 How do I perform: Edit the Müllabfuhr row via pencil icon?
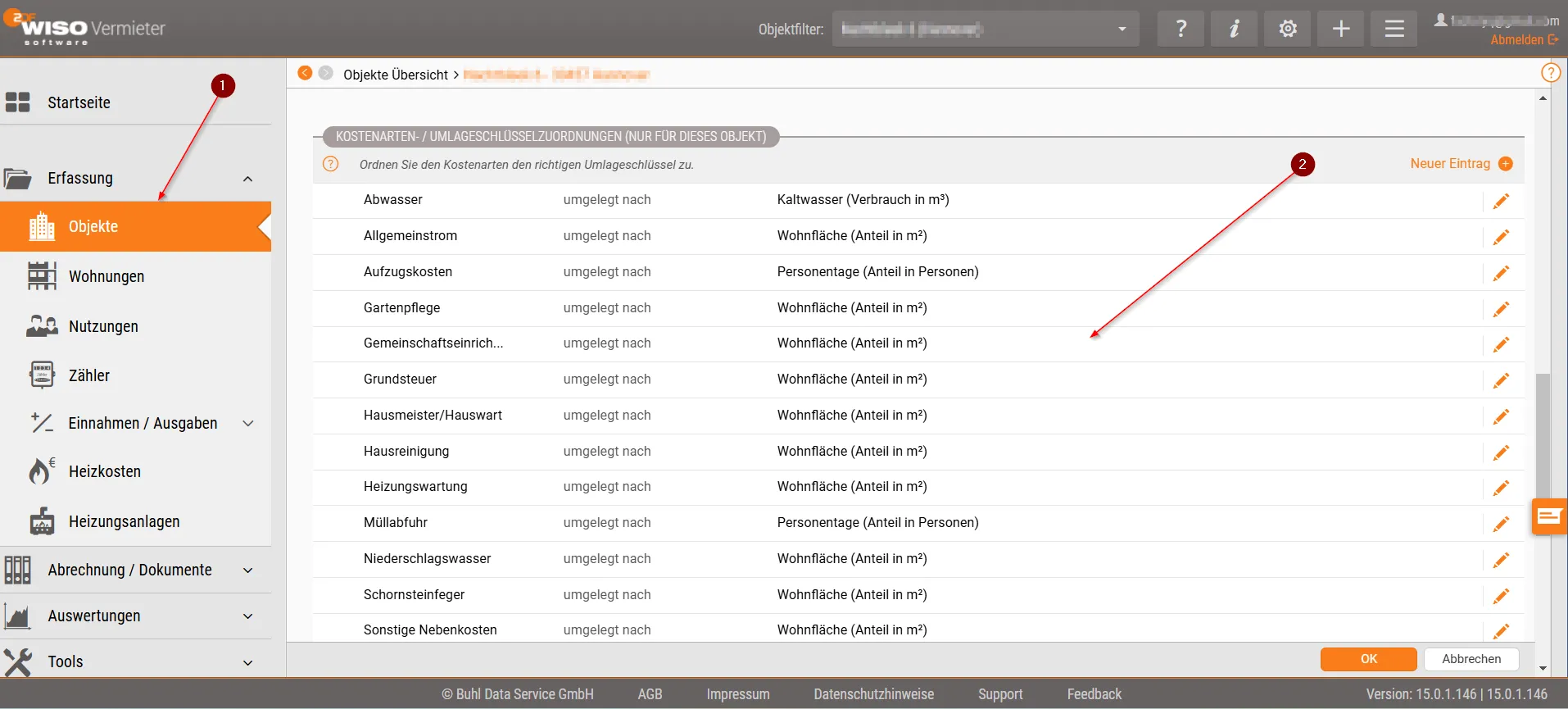1501,524
